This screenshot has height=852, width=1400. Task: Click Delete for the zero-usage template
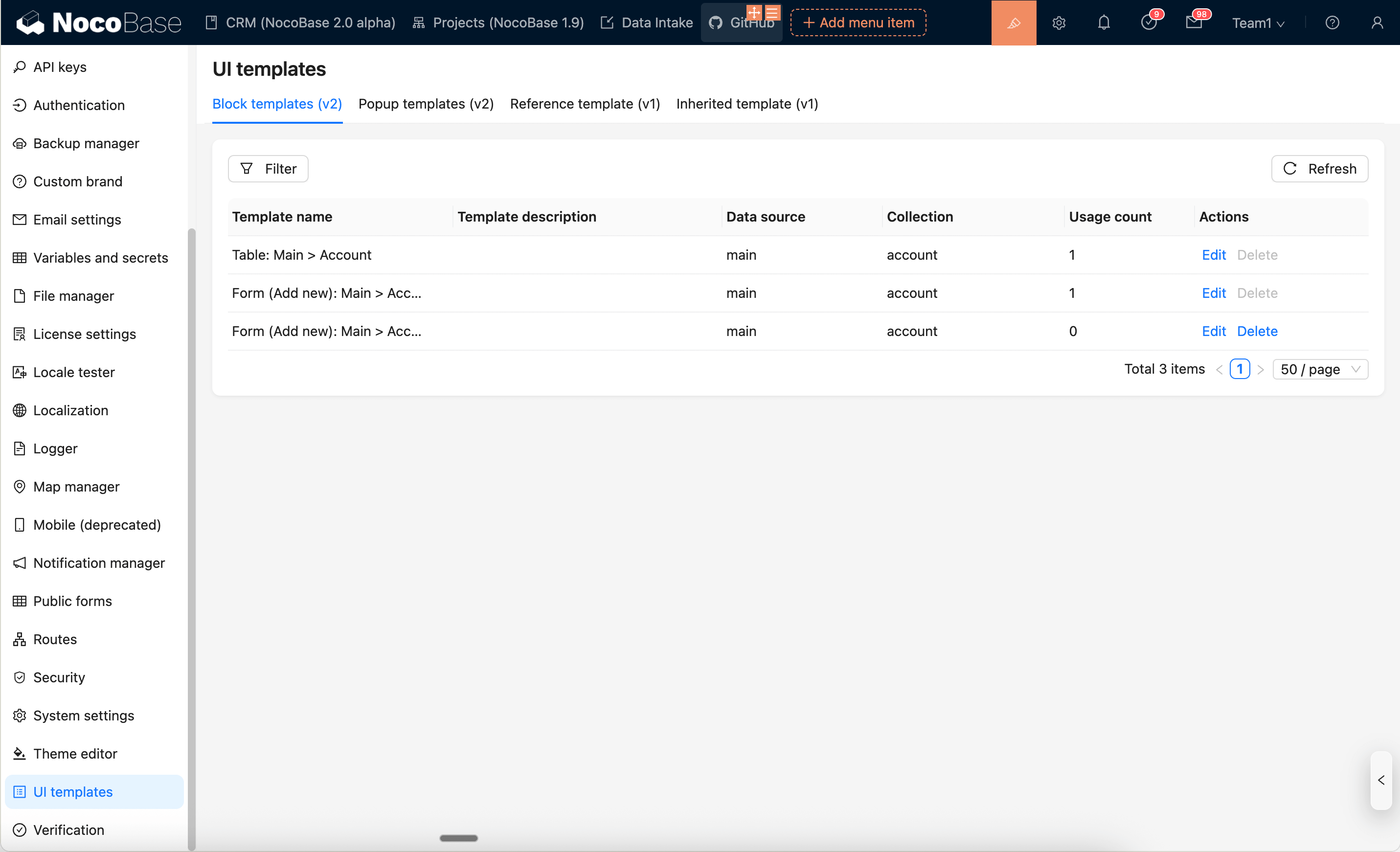click(x=1257, y=331)
